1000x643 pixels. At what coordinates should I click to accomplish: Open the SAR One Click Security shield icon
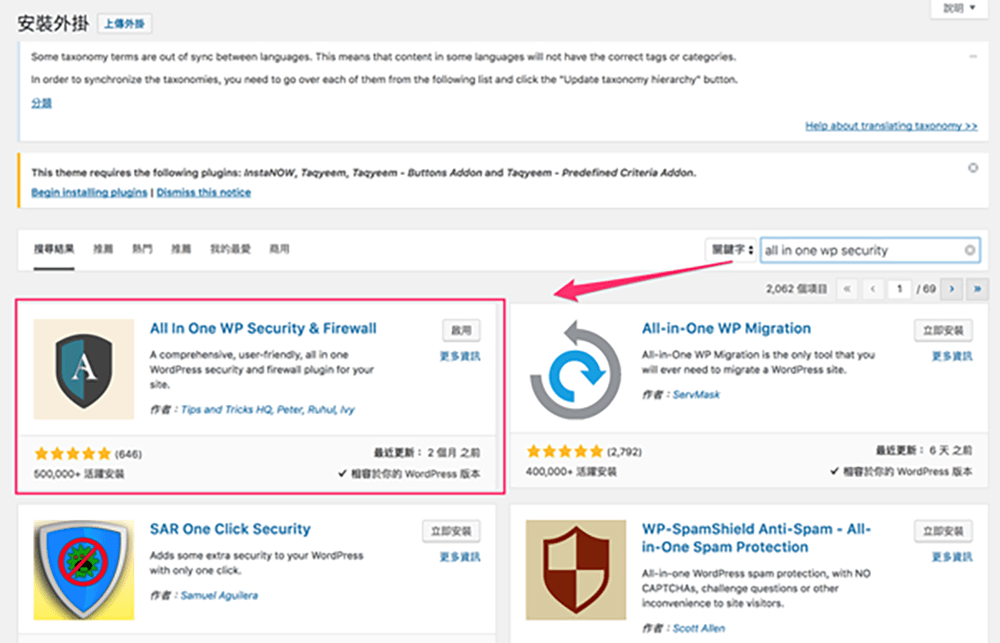(84, 570)
